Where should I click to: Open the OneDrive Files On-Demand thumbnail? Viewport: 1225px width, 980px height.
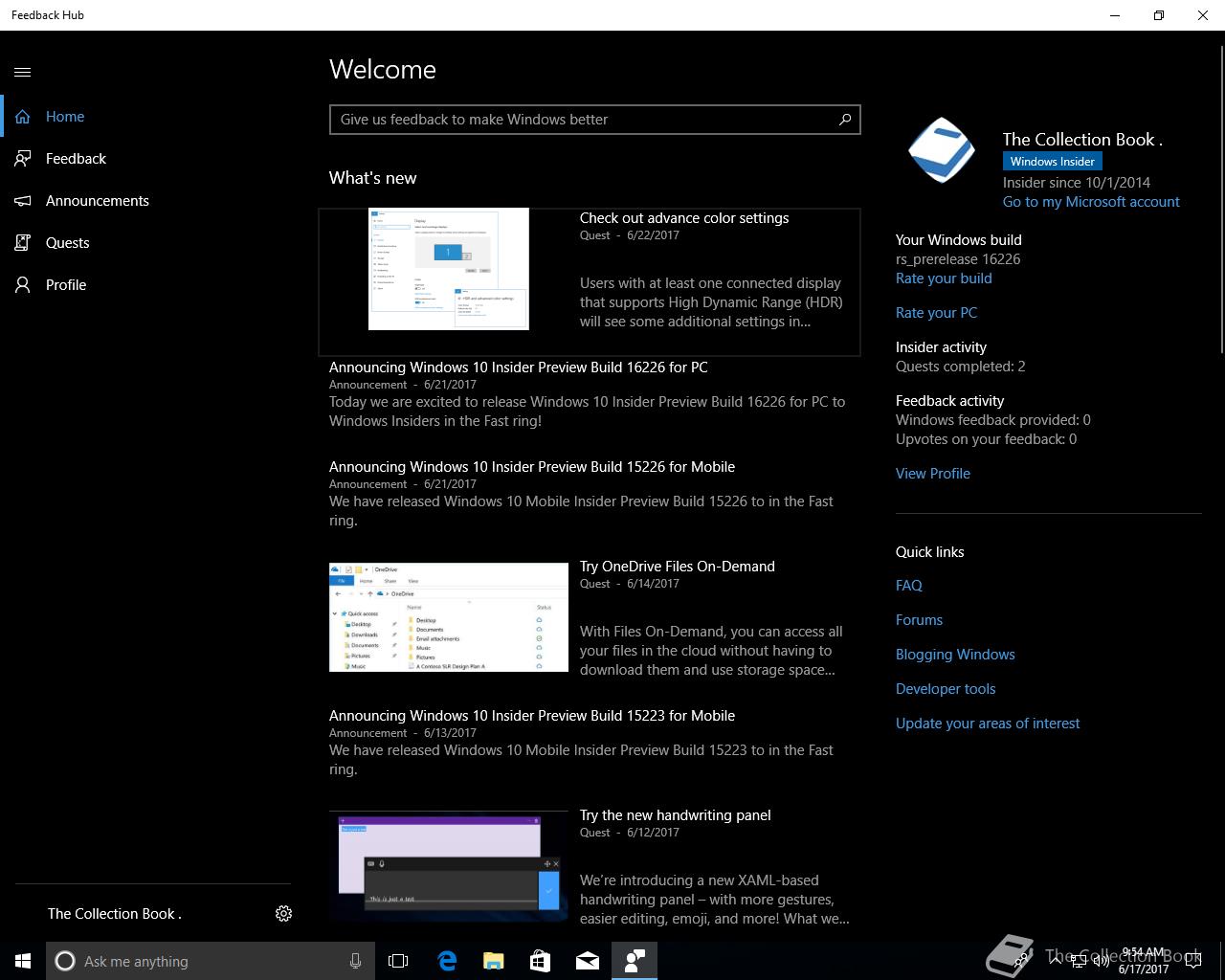pyautogui.click(x=449, y=617)
